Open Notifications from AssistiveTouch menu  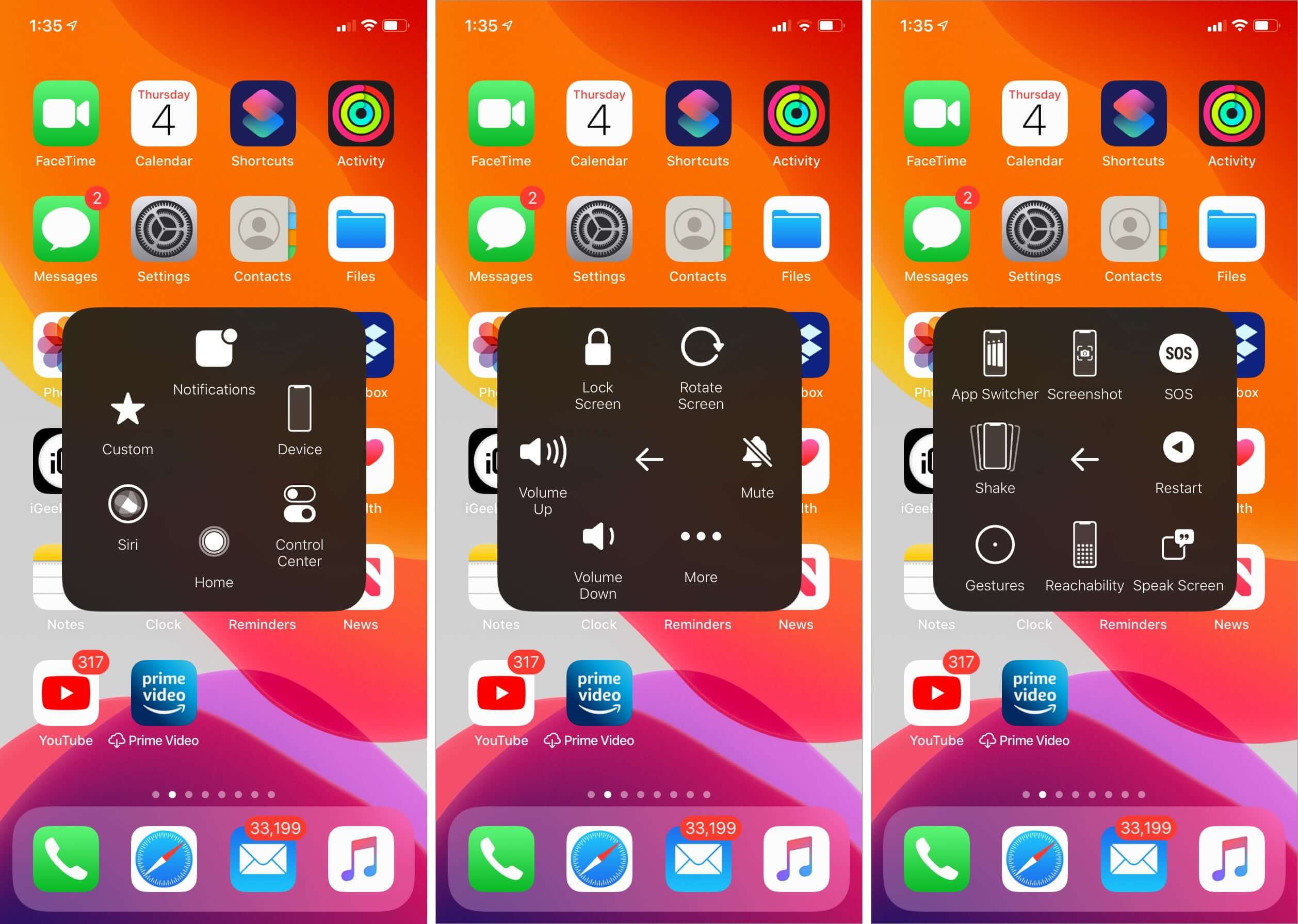pyautogui.click(x=213, y=371)
